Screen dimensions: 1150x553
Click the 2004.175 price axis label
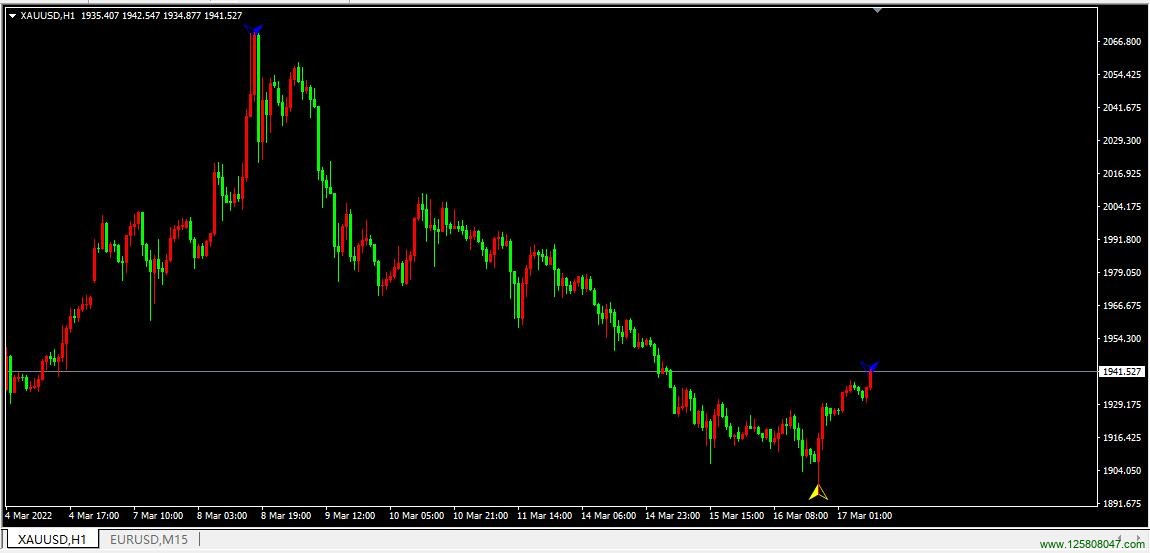tap(1122, 207)
